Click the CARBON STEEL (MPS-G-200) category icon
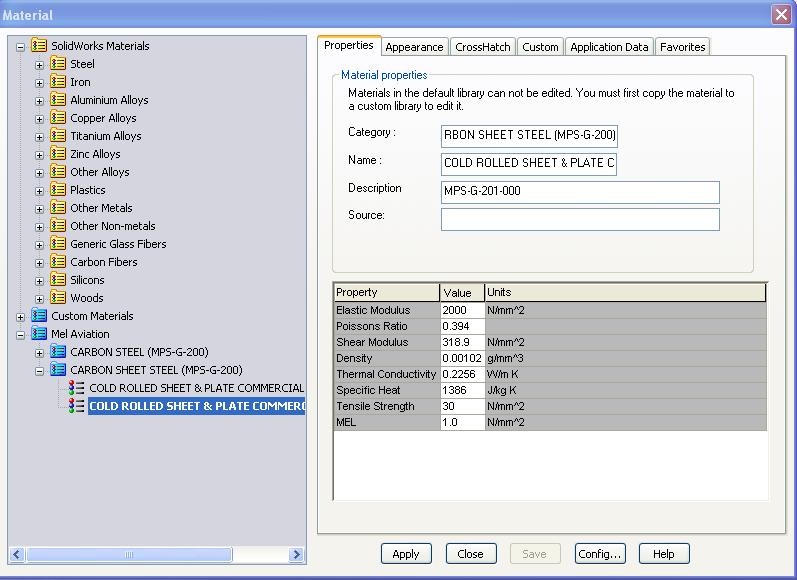This screenshot has width=797, height=580. coord(58,352)
